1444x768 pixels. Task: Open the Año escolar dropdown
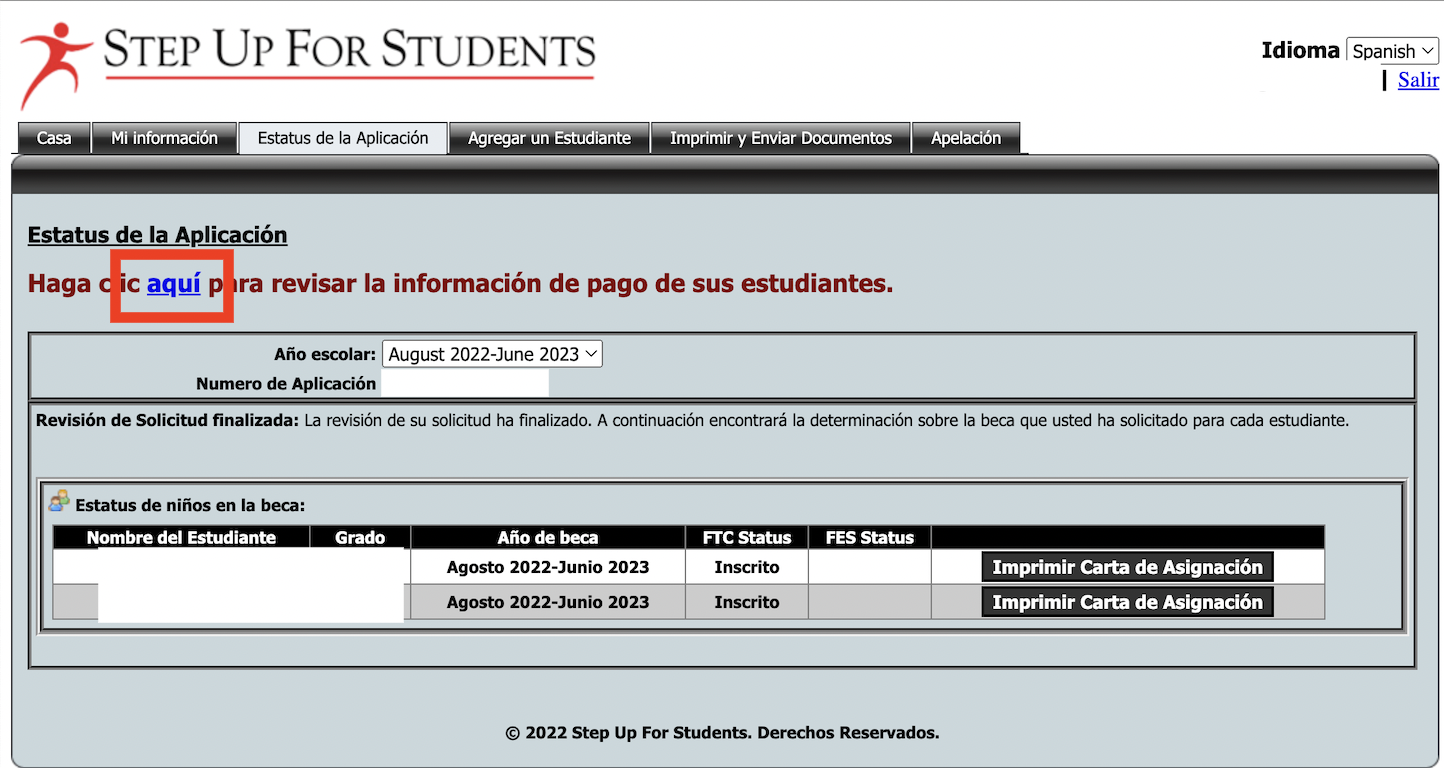[x=492, y=354]
